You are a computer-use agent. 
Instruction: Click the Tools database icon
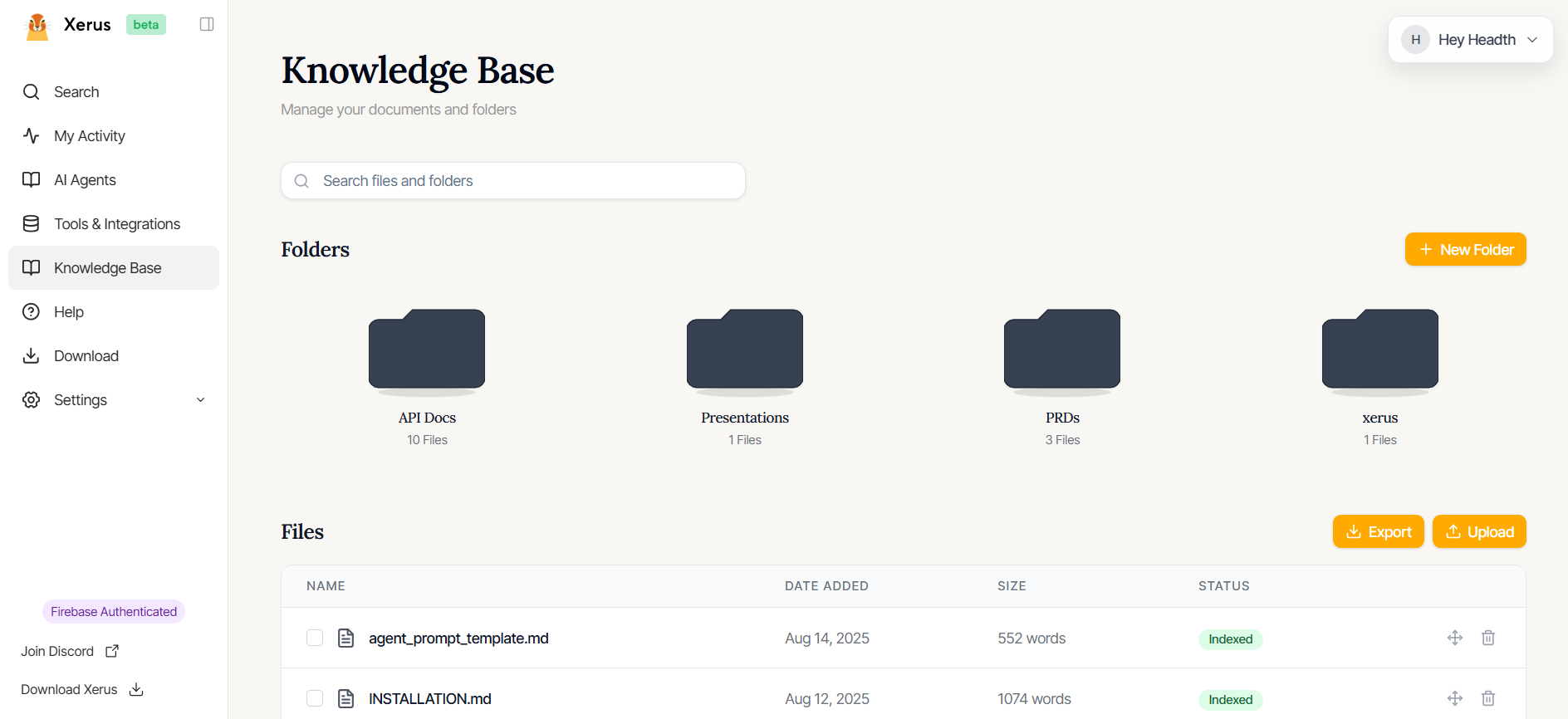pos(32,224)
